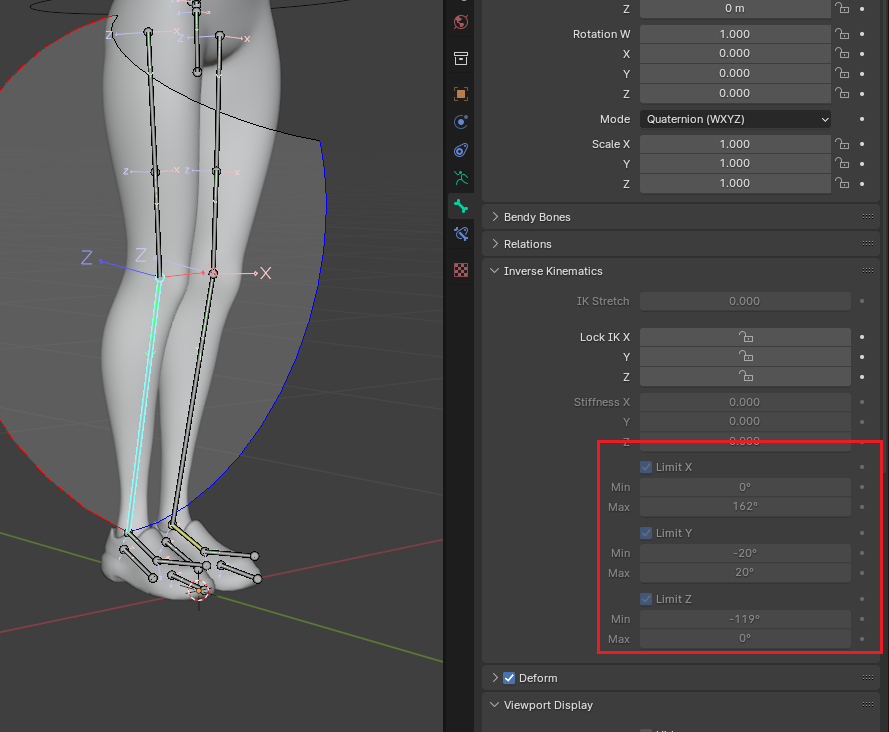Open the rotation Mode dropdown
This screenshot has width=889, height=732.
tap(735, 119)
